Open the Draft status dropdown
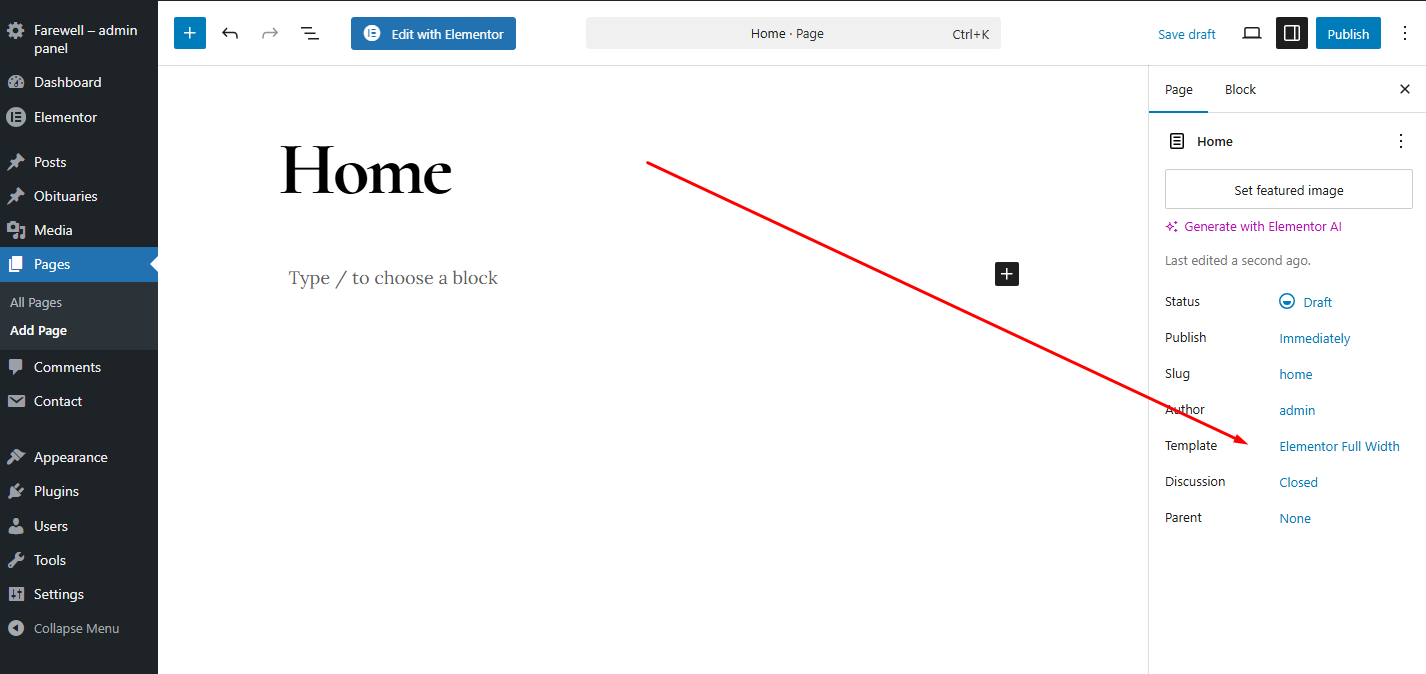The image size is (1426, 674). 1306,302
